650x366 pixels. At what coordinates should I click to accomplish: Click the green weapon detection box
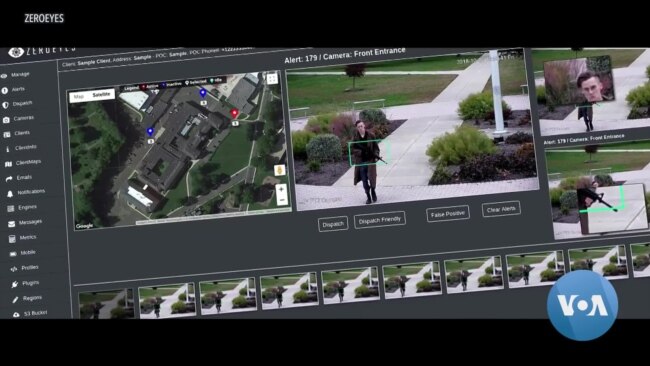tap(369, 153)
